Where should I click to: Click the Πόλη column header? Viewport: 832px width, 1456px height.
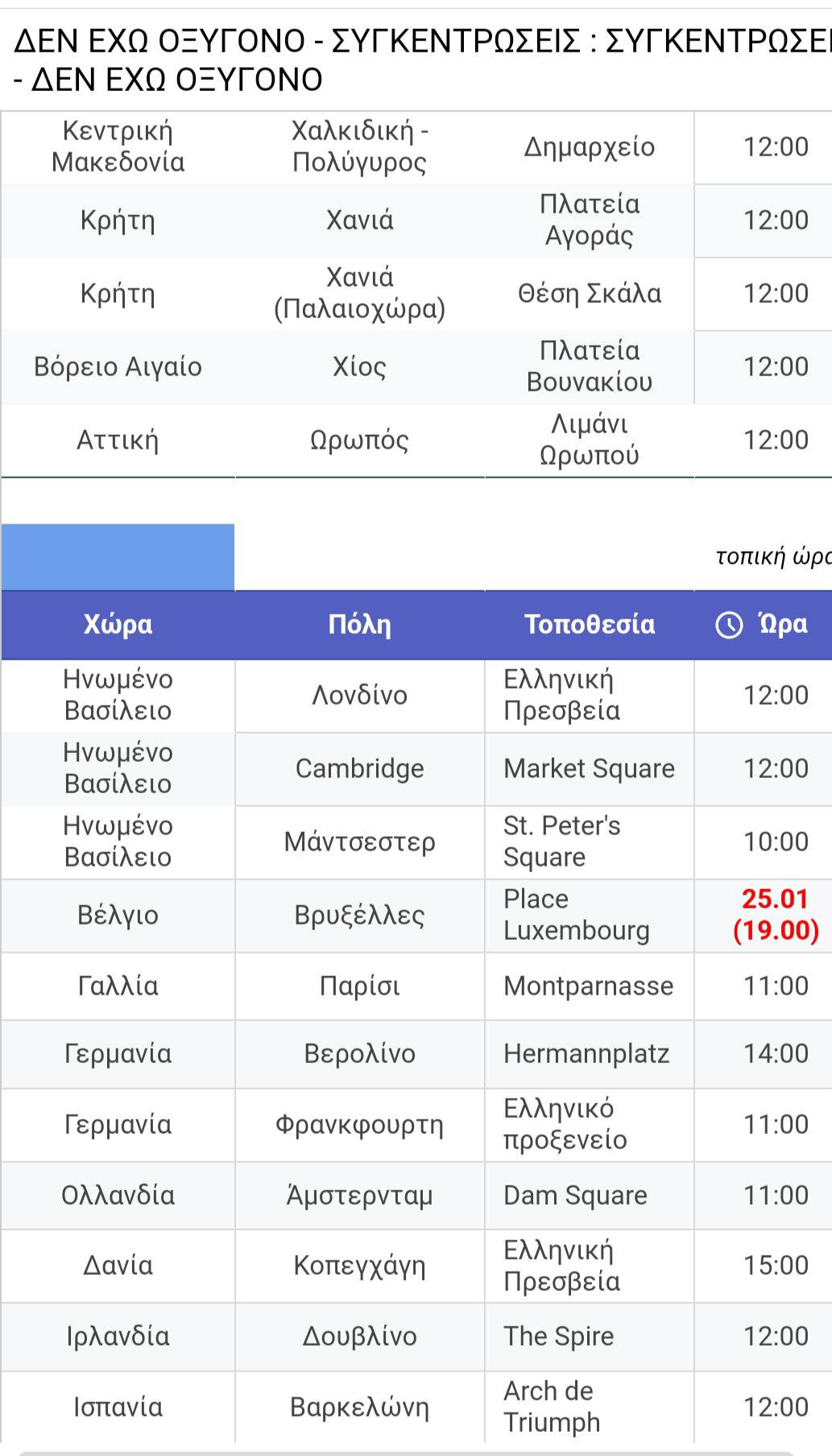[360, 625]
